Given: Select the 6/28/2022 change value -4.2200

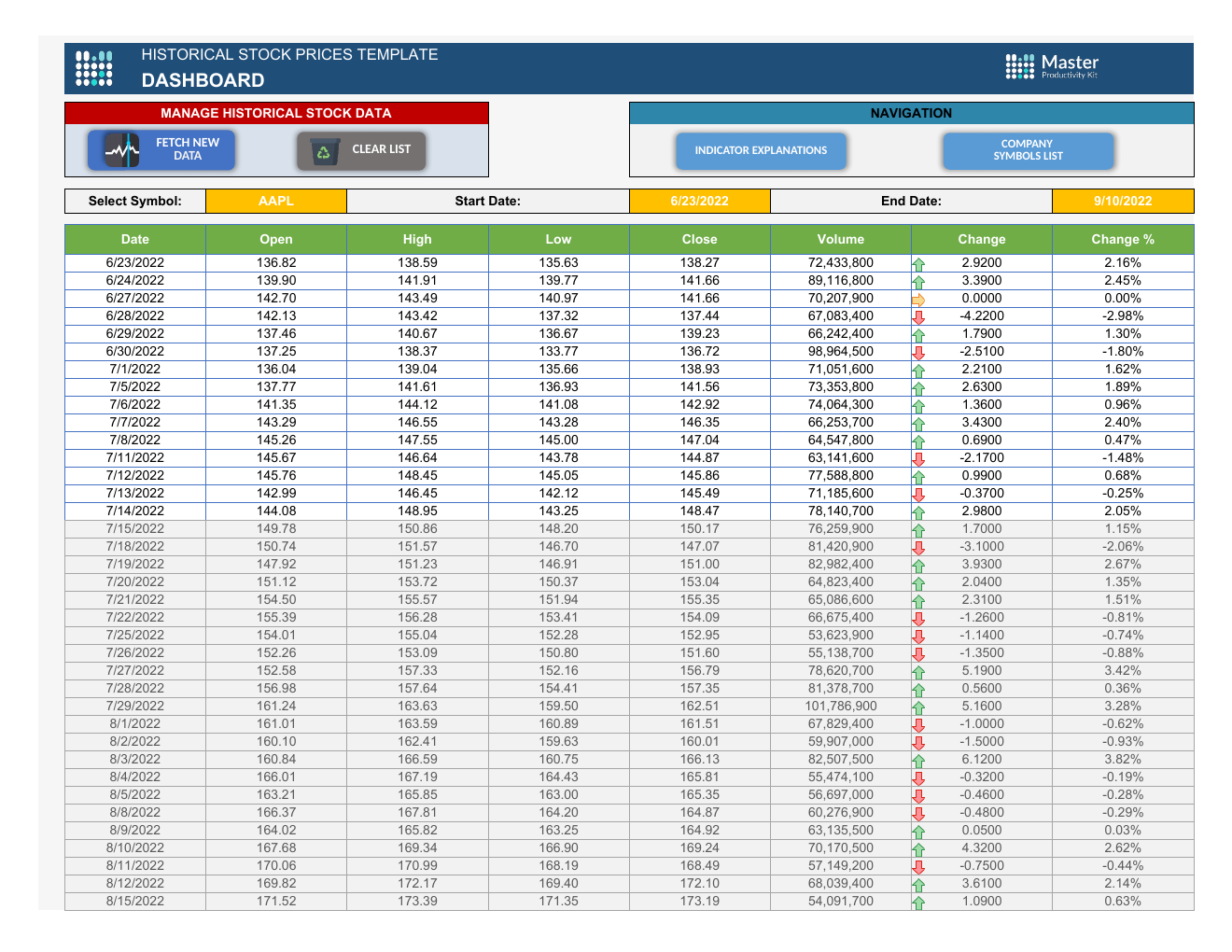Looking at the screenshot, I should (982, 316).
